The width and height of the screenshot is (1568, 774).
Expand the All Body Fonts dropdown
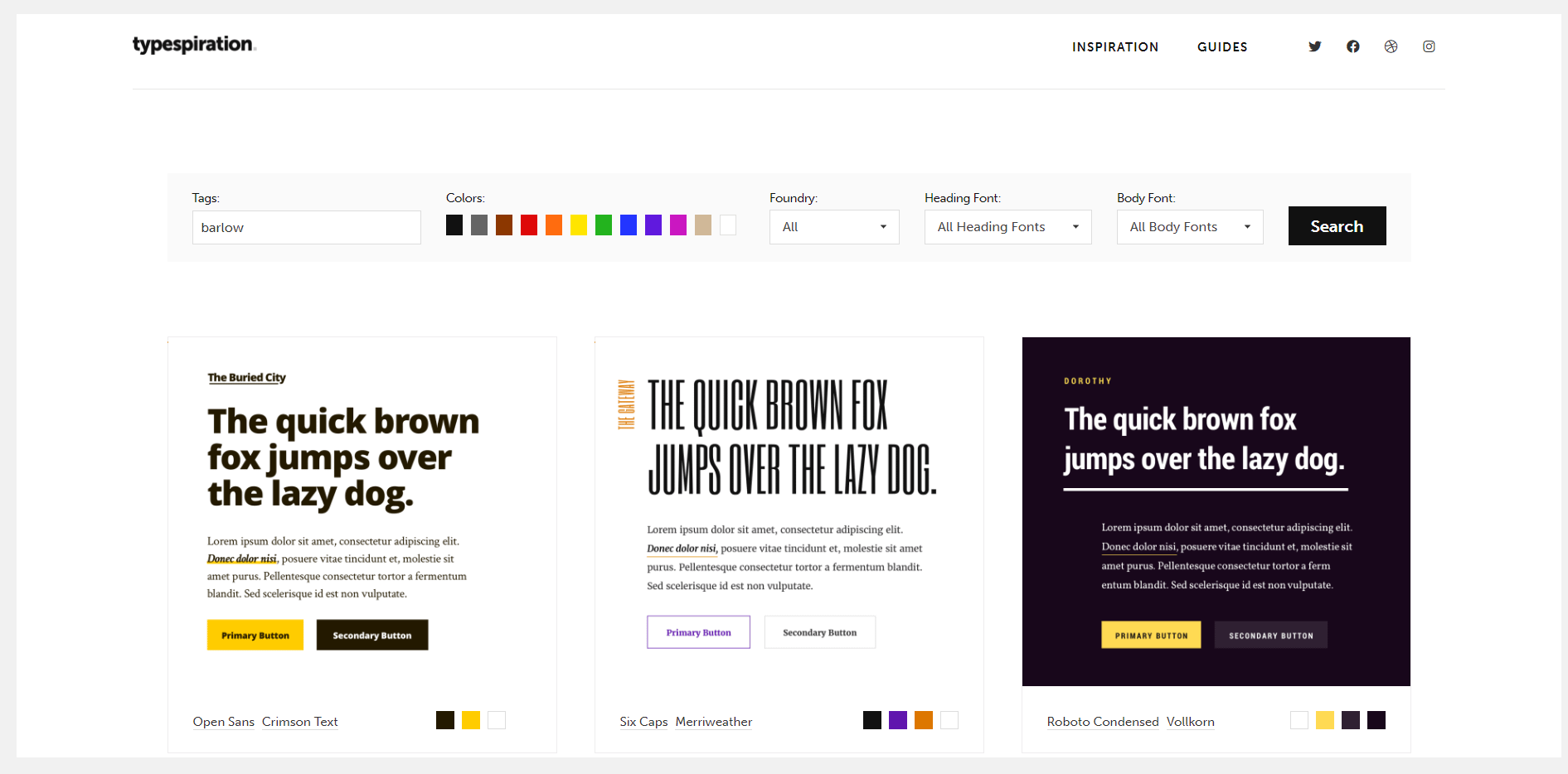[1190, 227]
